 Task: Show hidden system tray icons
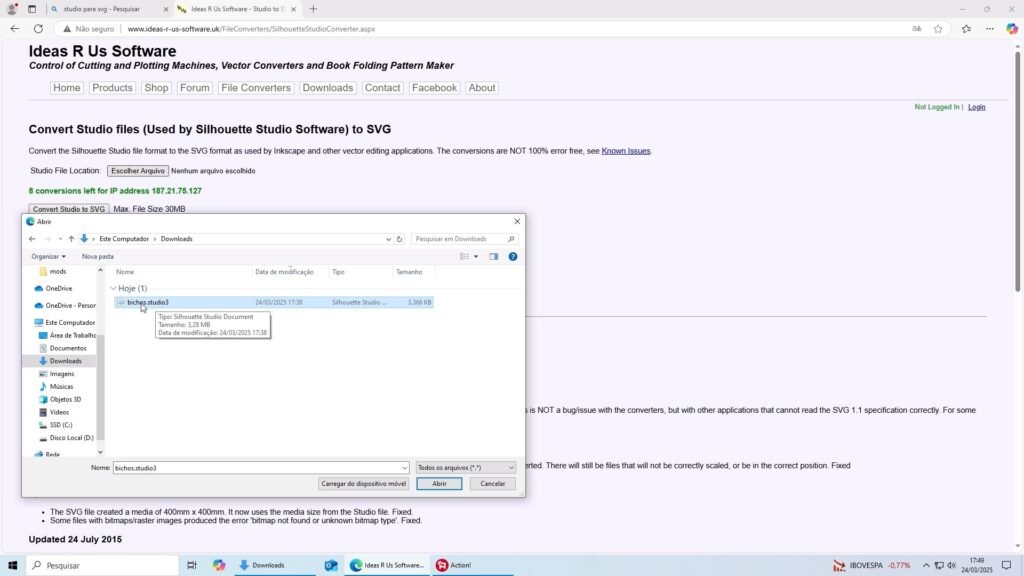click(x=926, y=566)
